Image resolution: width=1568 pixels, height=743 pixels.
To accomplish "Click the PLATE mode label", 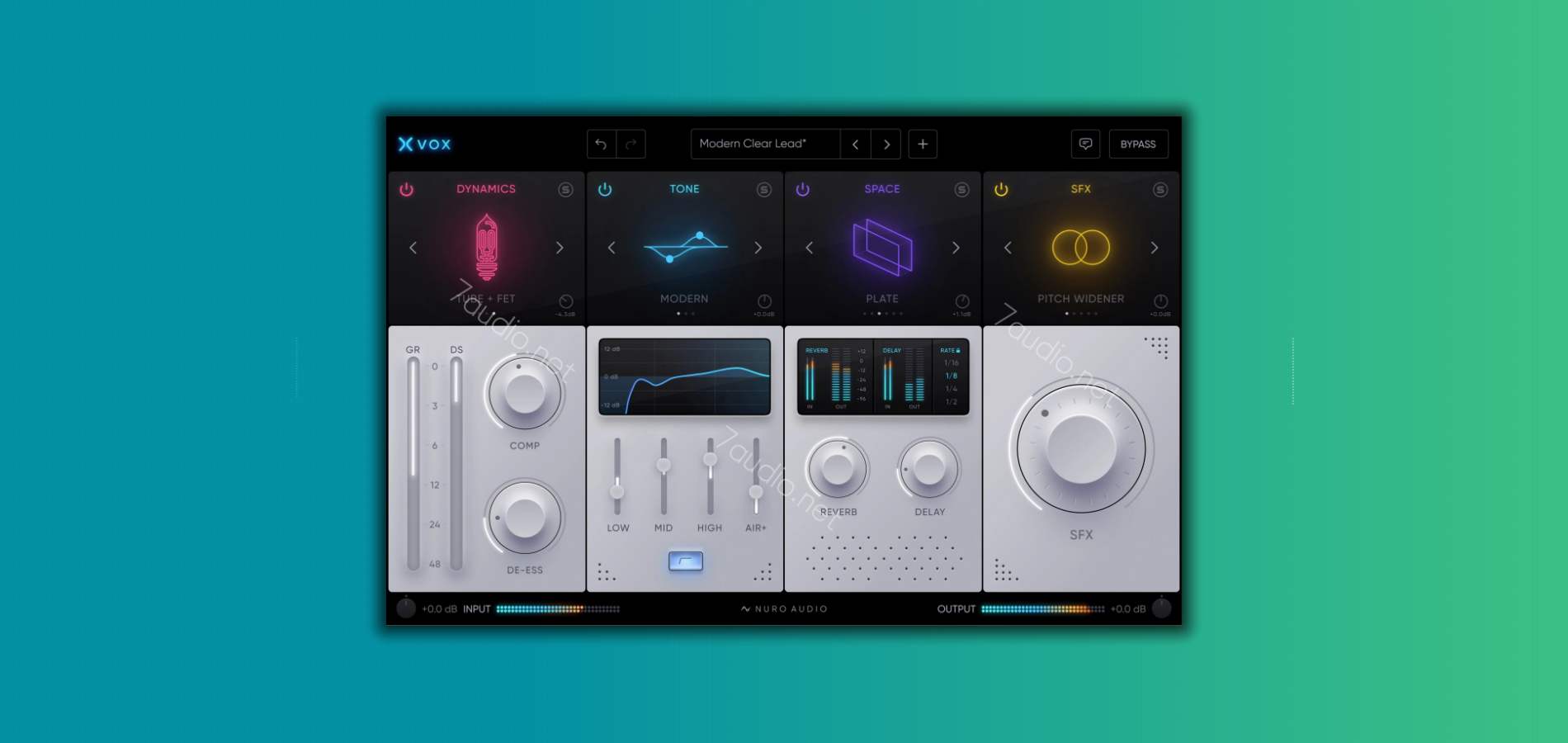I will pos(882,299).
